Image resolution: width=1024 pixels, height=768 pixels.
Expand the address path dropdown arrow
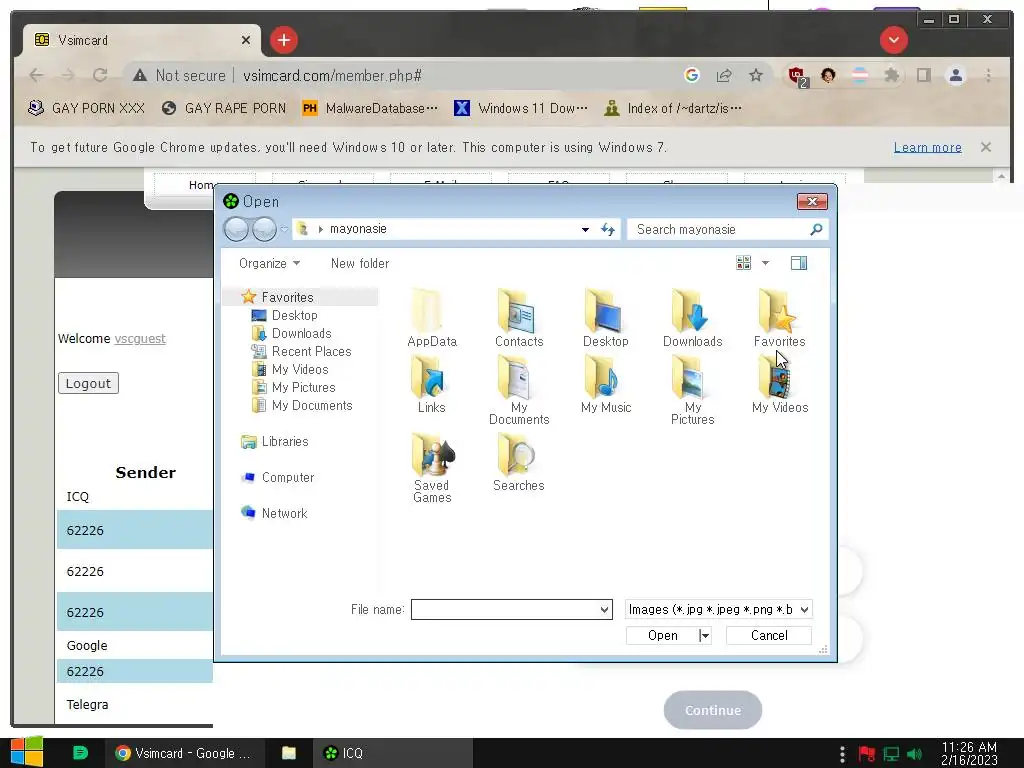[x=585, y=229]
